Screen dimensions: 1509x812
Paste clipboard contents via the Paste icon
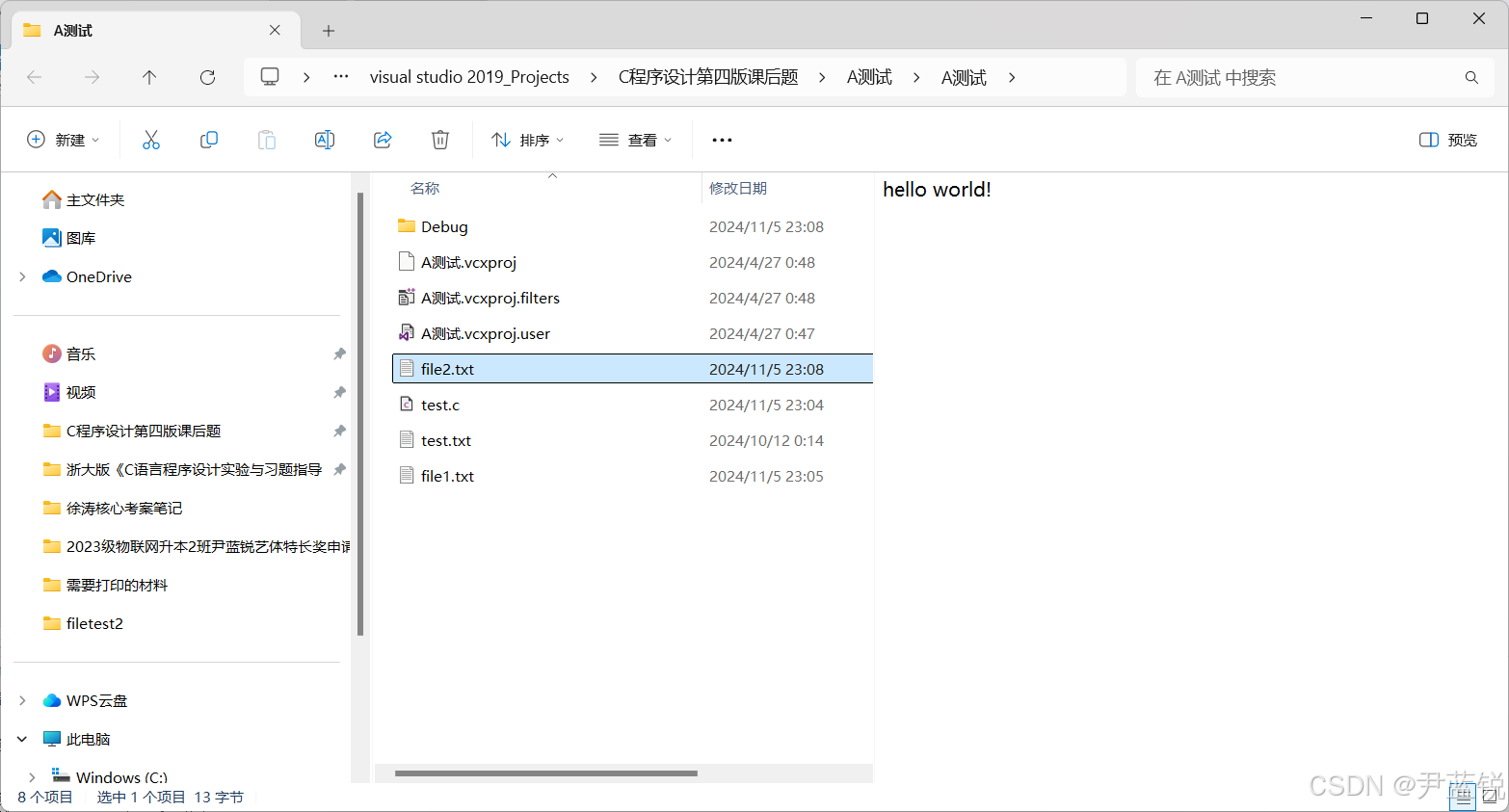click(267, 139)
